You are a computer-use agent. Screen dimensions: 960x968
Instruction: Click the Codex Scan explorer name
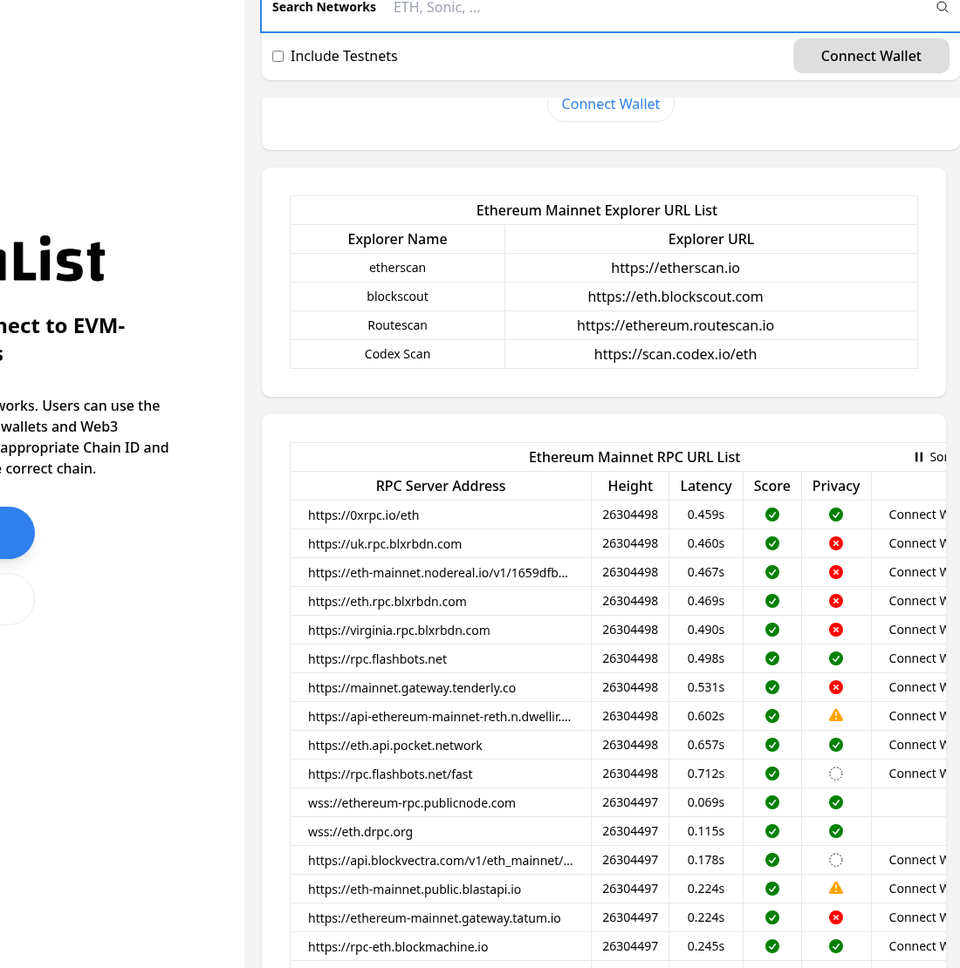397,354
